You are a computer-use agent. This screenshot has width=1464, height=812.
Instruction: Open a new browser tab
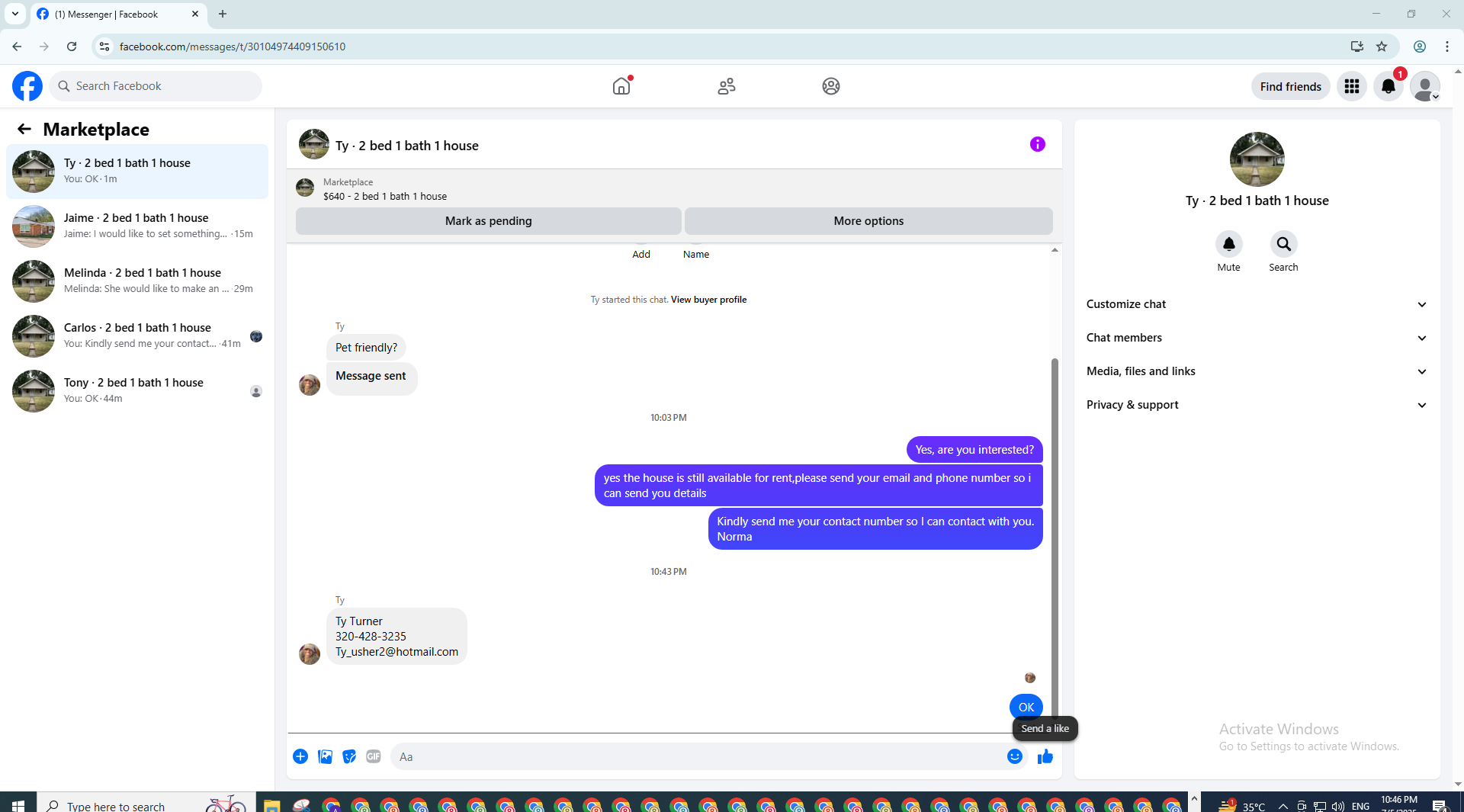[223, 14]
